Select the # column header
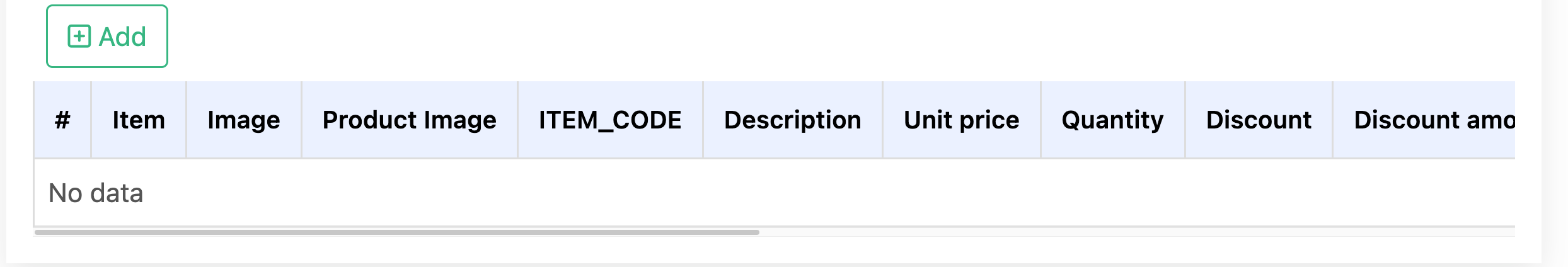This screenshot has height=267, width=1568. [x=62, y=120]
